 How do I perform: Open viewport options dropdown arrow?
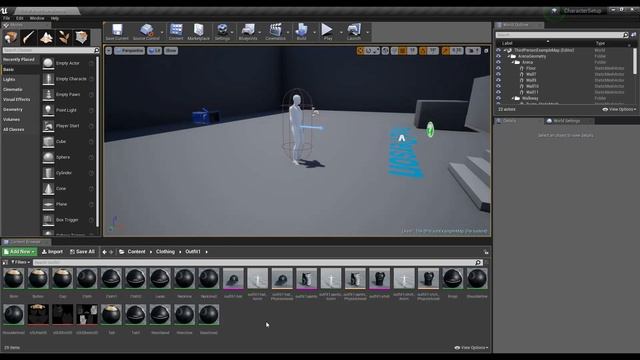pyautogui.click(x=109, y=51)
